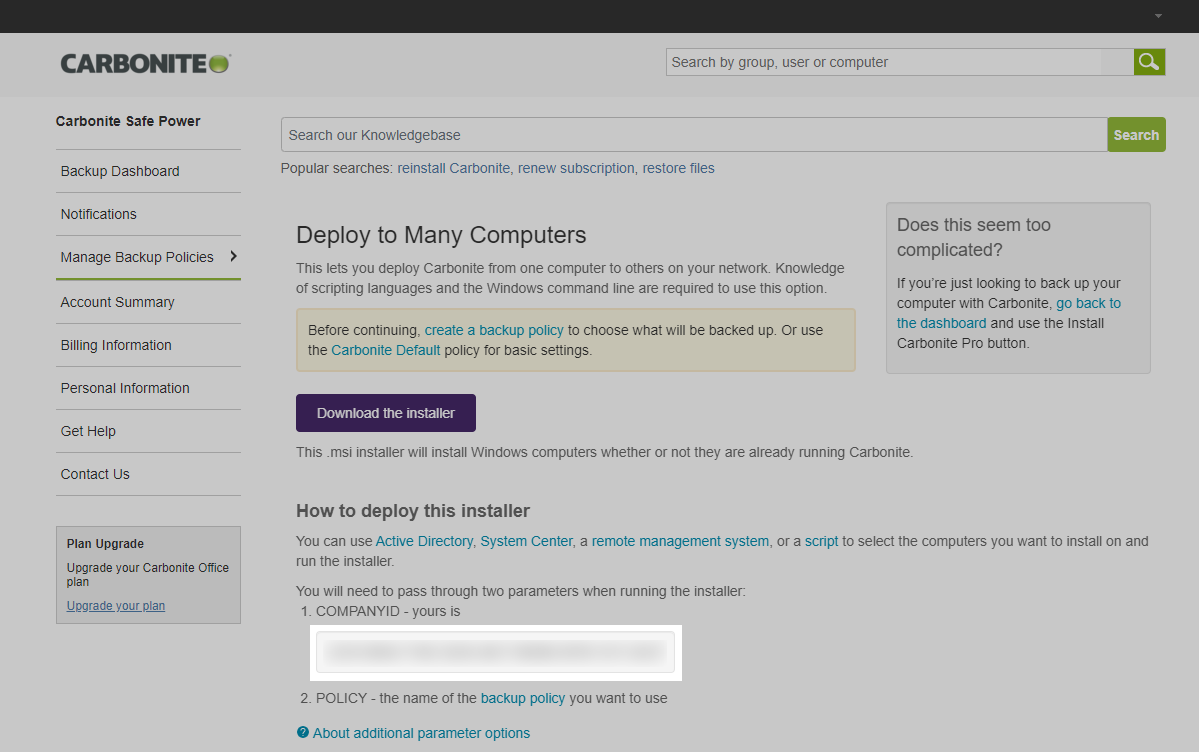Open the Carbonite Default policy link
1199x752 pixels.
(386, 350)
